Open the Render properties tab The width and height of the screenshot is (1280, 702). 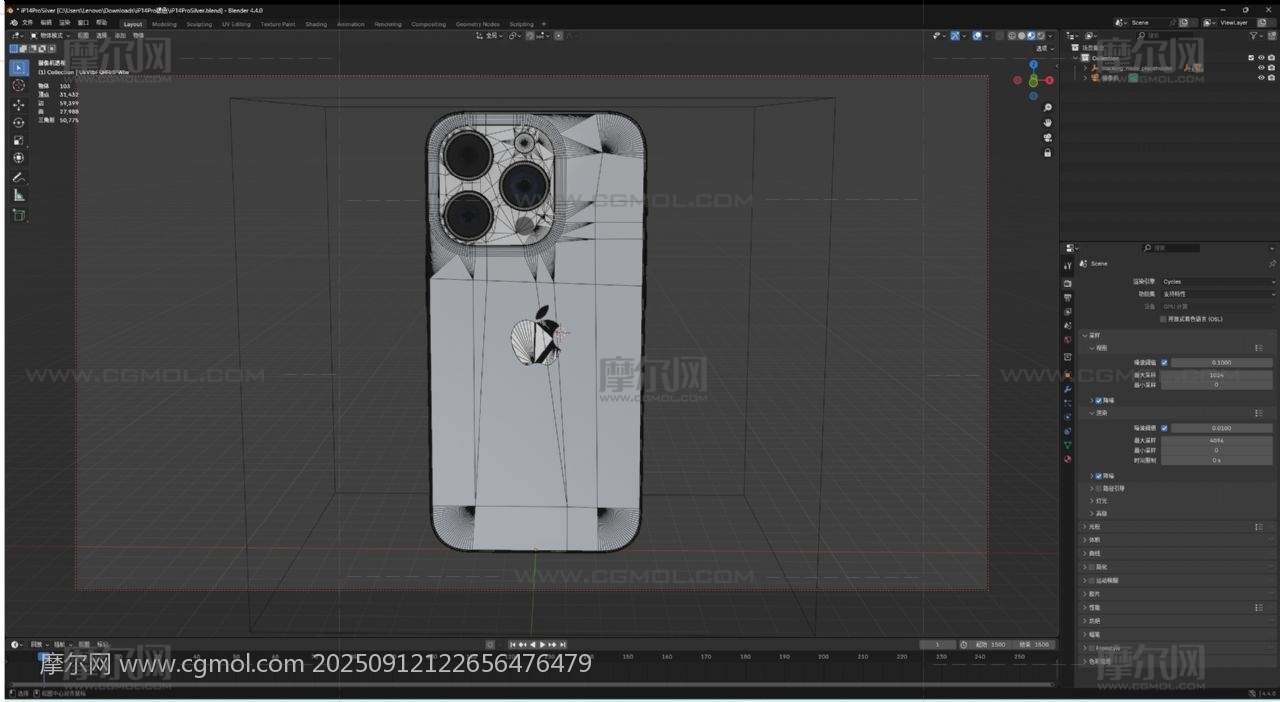(1067, 283)
